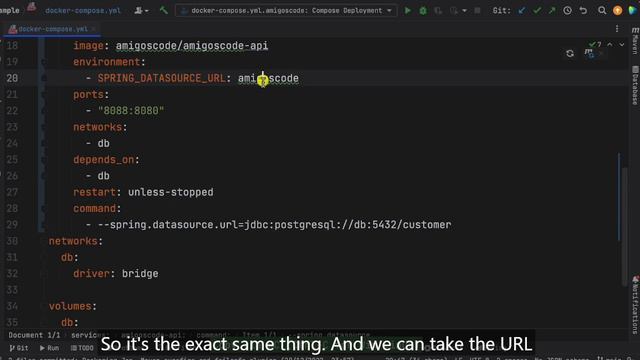Open the Database tool window
The height and width of the screenshot is (360, 640).
[635, 85]
